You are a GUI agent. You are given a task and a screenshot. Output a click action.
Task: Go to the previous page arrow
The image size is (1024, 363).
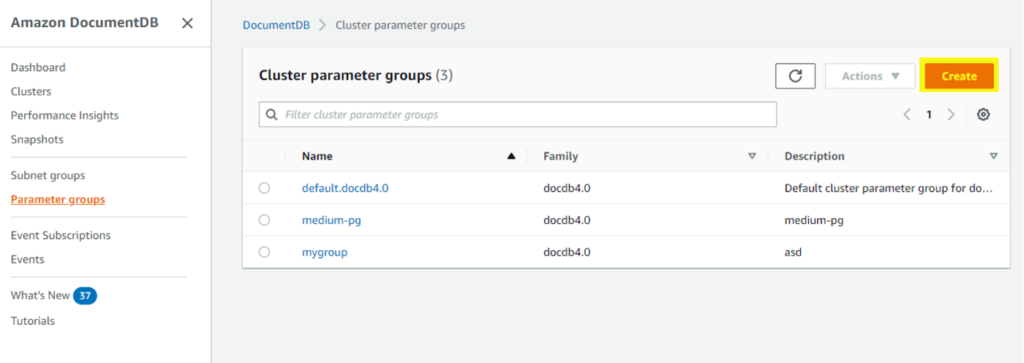point(907,115)
